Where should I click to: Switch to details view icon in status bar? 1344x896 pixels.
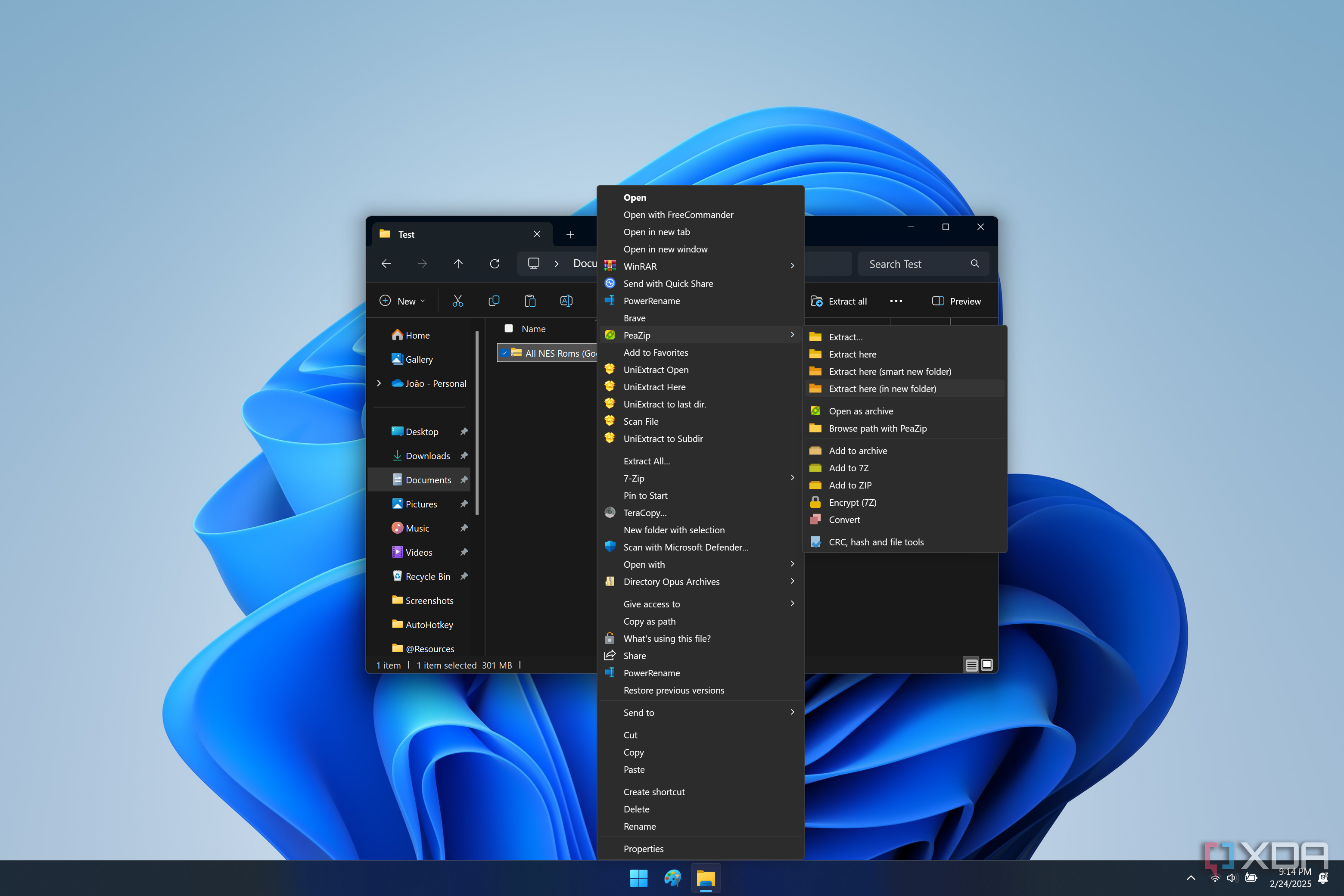pyautogui.click(x=971, y=665)
